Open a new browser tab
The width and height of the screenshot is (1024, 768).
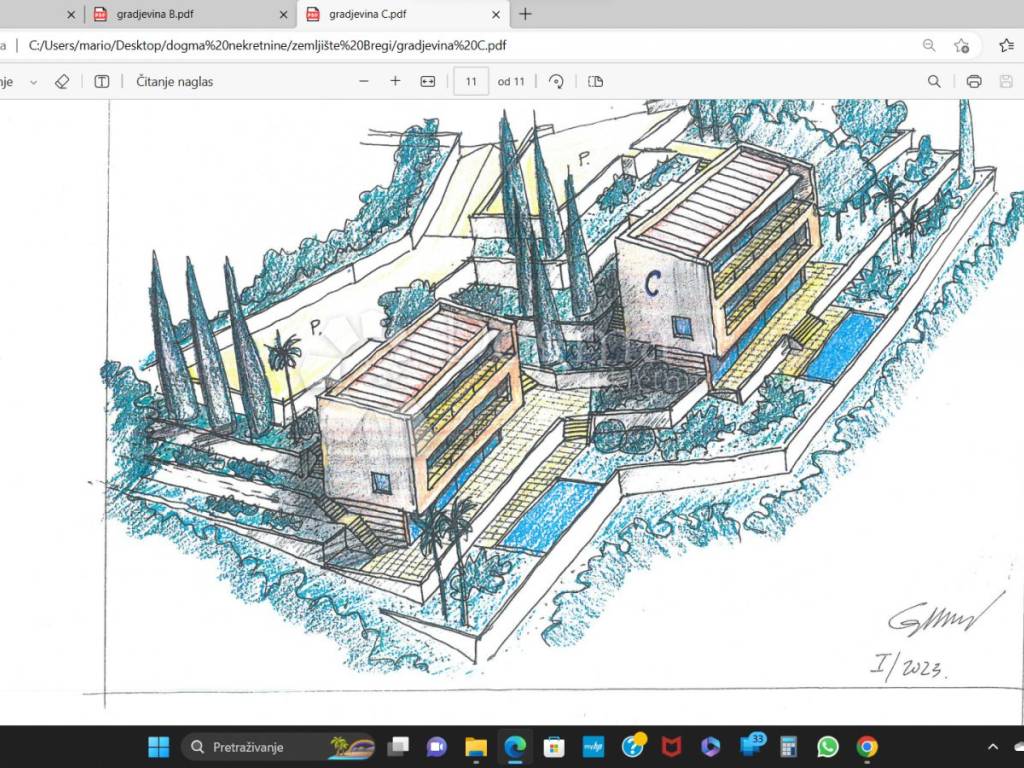pyautogui.click(x=525, y=14)
